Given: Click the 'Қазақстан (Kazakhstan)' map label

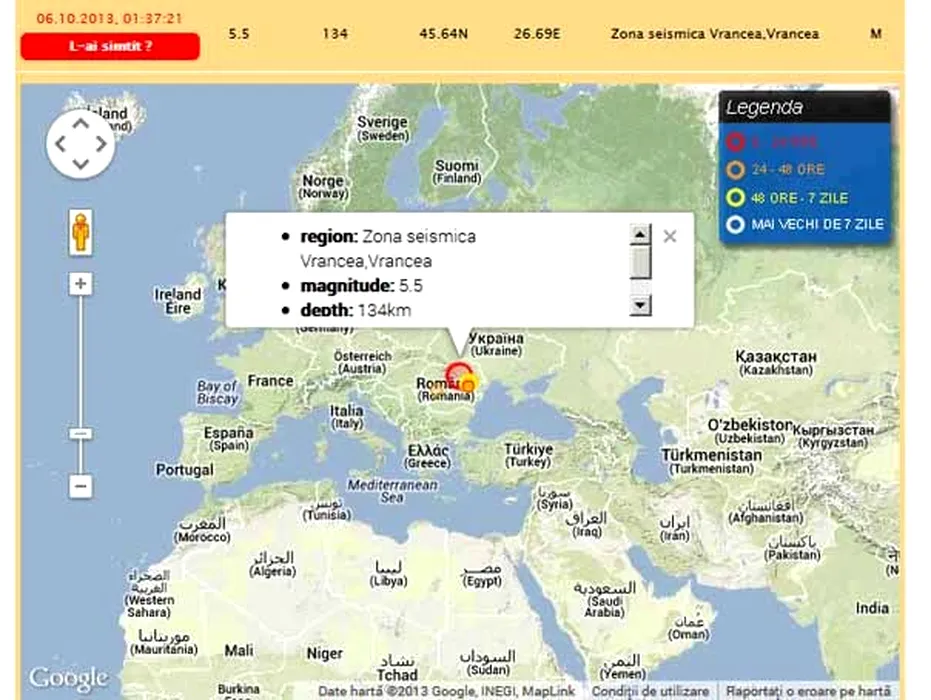Looking at the screenshot, I should coord(776,363).
